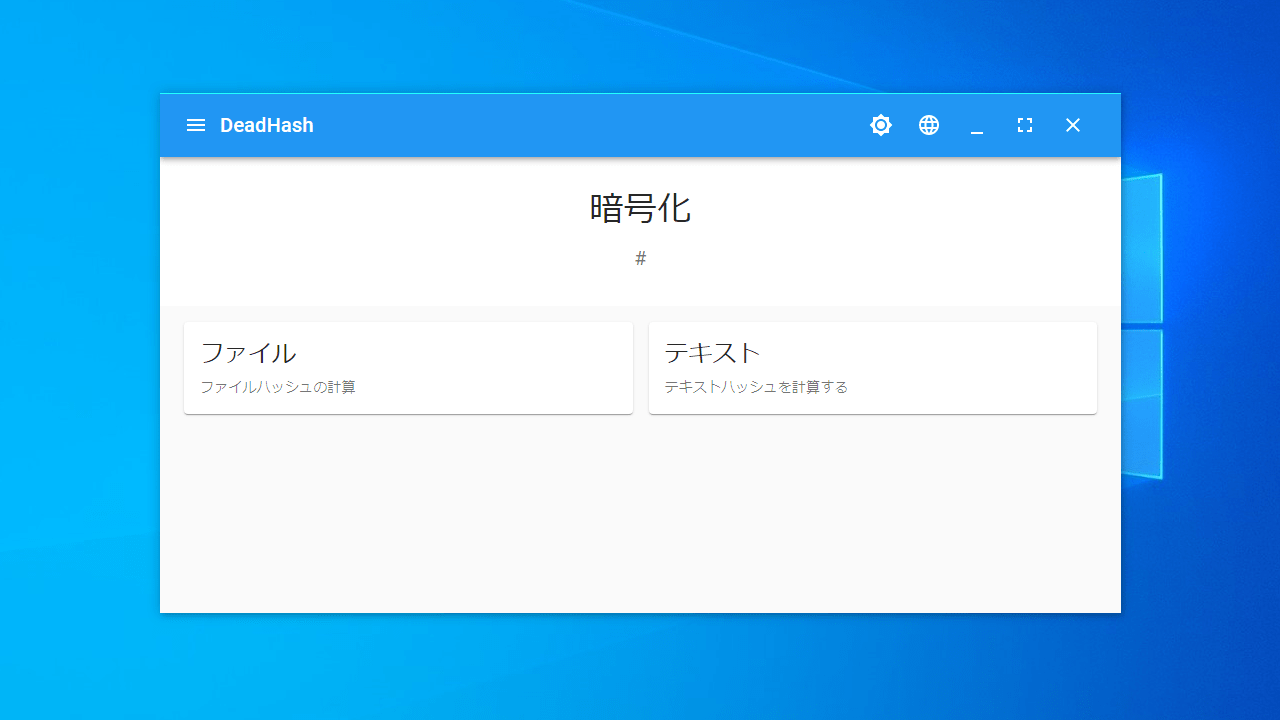The image size is (1280, 720).
Task: Open the テキスト hash card
Action: point(873,368)
